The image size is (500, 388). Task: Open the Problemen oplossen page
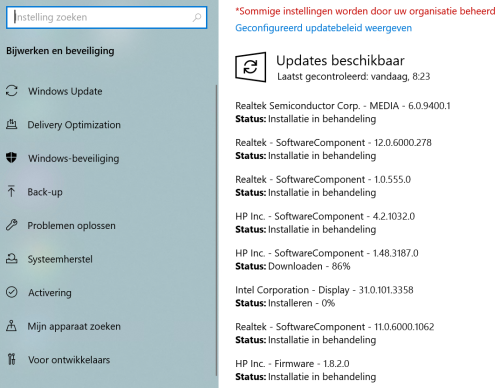tap(71, 226)
